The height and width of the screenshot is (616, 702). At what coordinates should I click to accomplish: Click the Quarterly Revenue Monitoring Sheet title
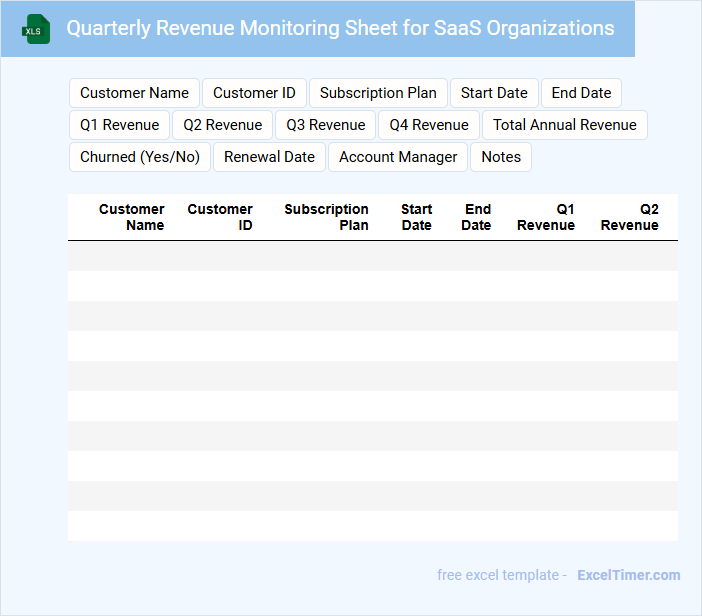[340, 28]
